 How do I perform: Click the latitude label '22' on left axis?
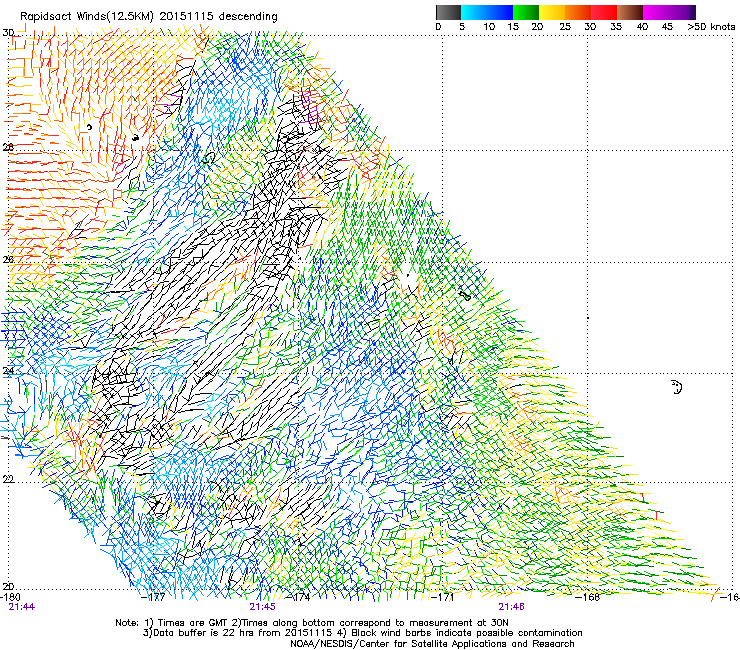coord(8,479)
